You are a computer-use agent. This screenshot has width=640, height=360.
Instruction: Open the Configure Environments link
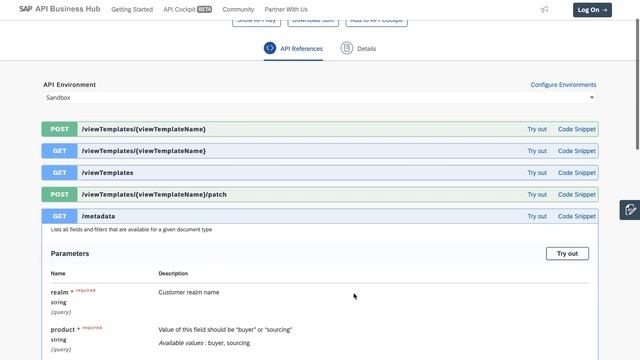click(x=563, y=84)
